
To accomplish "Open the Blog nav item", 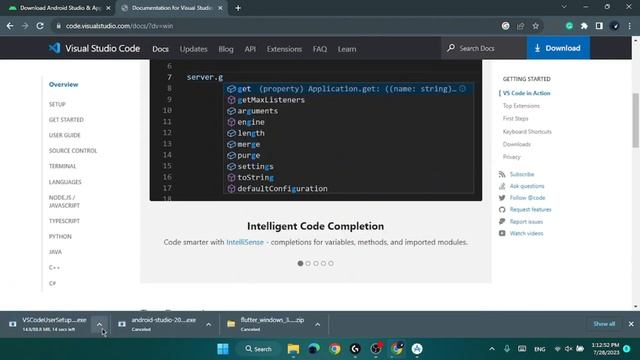I will (x=226, y=49).
